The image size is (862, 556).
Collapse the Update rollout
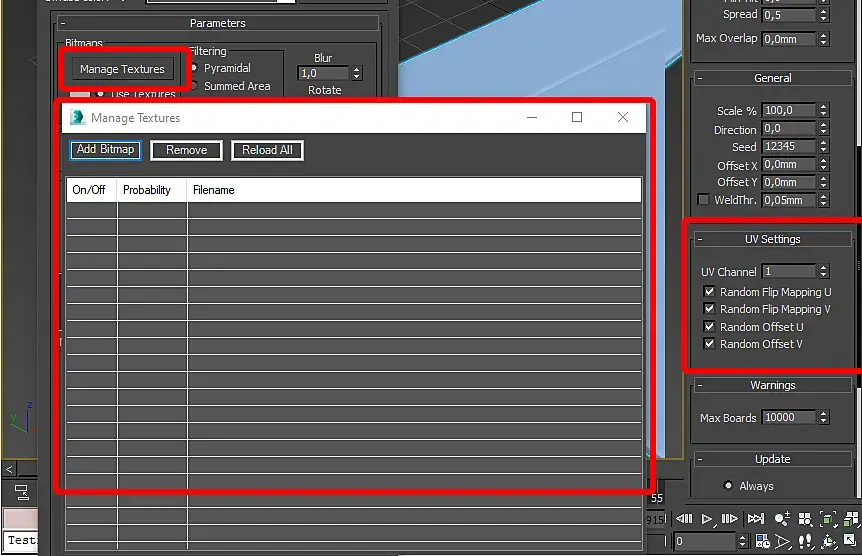point(700,459)
